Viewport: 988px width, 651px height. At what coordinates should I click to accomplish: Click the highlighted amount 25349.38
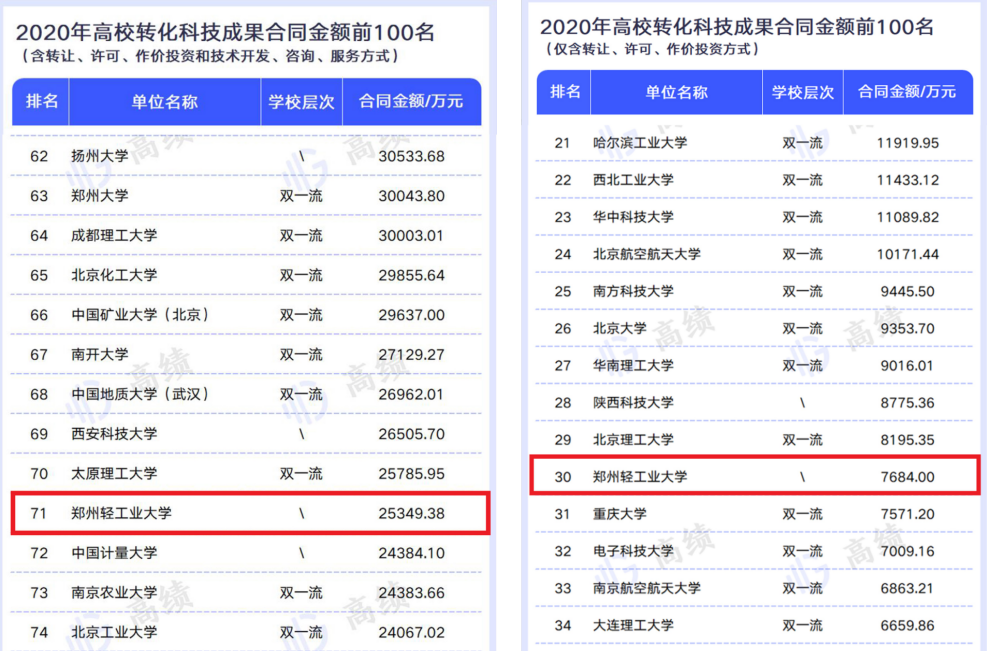pos(411,513)
